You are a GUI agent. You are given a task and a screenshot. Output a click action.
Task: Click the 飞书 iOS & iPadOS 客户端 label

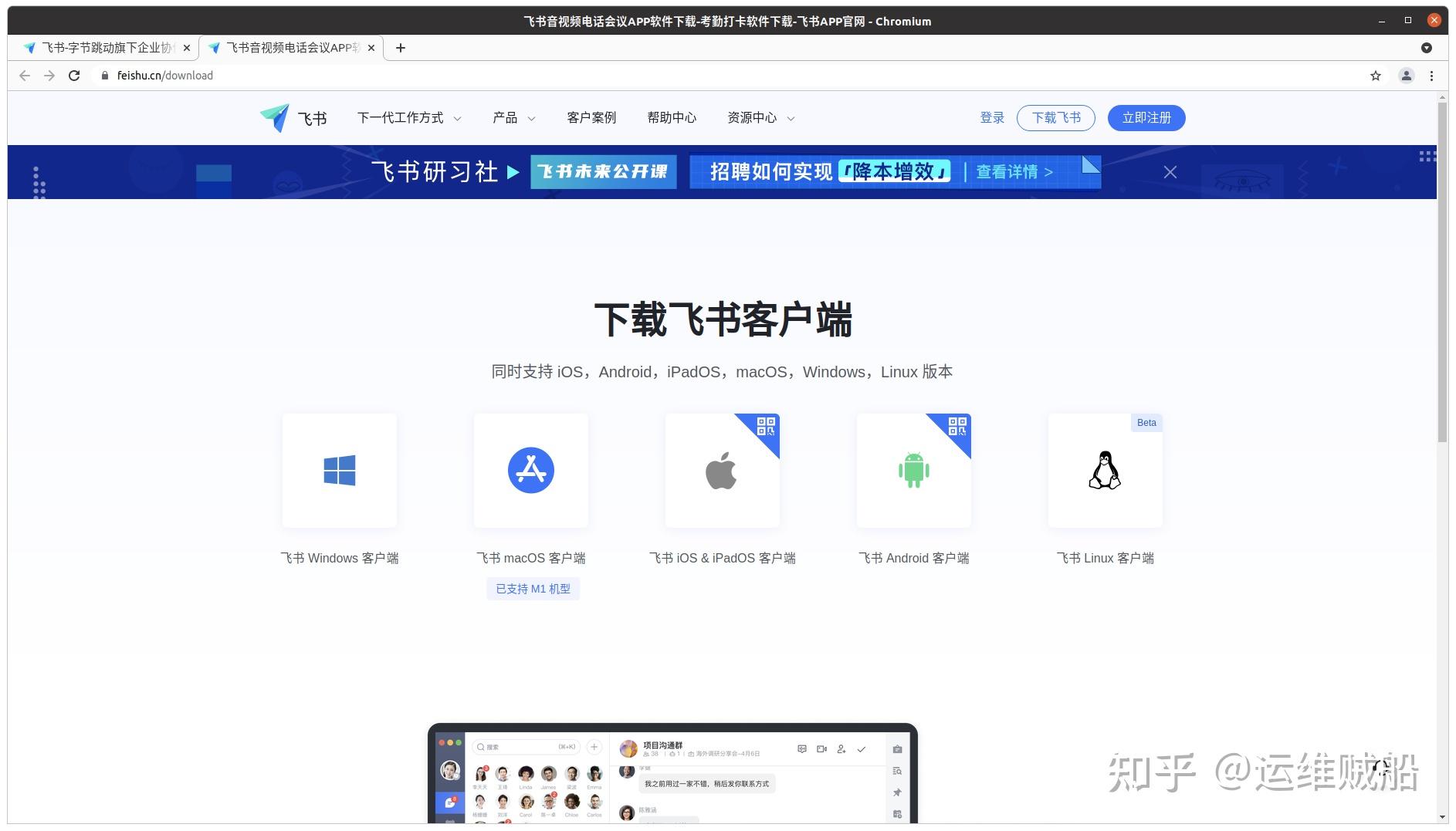tap(723, 558)
